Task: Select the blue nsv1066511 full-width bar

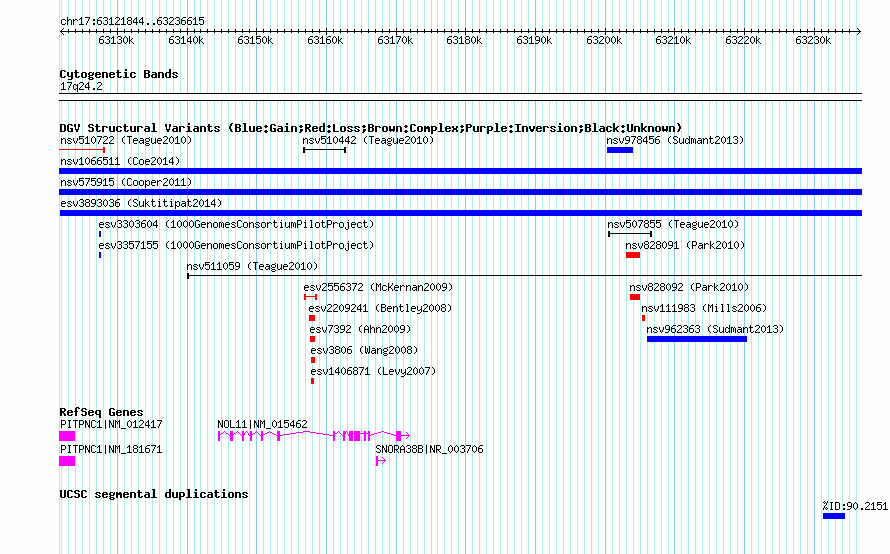Action: coord(460,171)
